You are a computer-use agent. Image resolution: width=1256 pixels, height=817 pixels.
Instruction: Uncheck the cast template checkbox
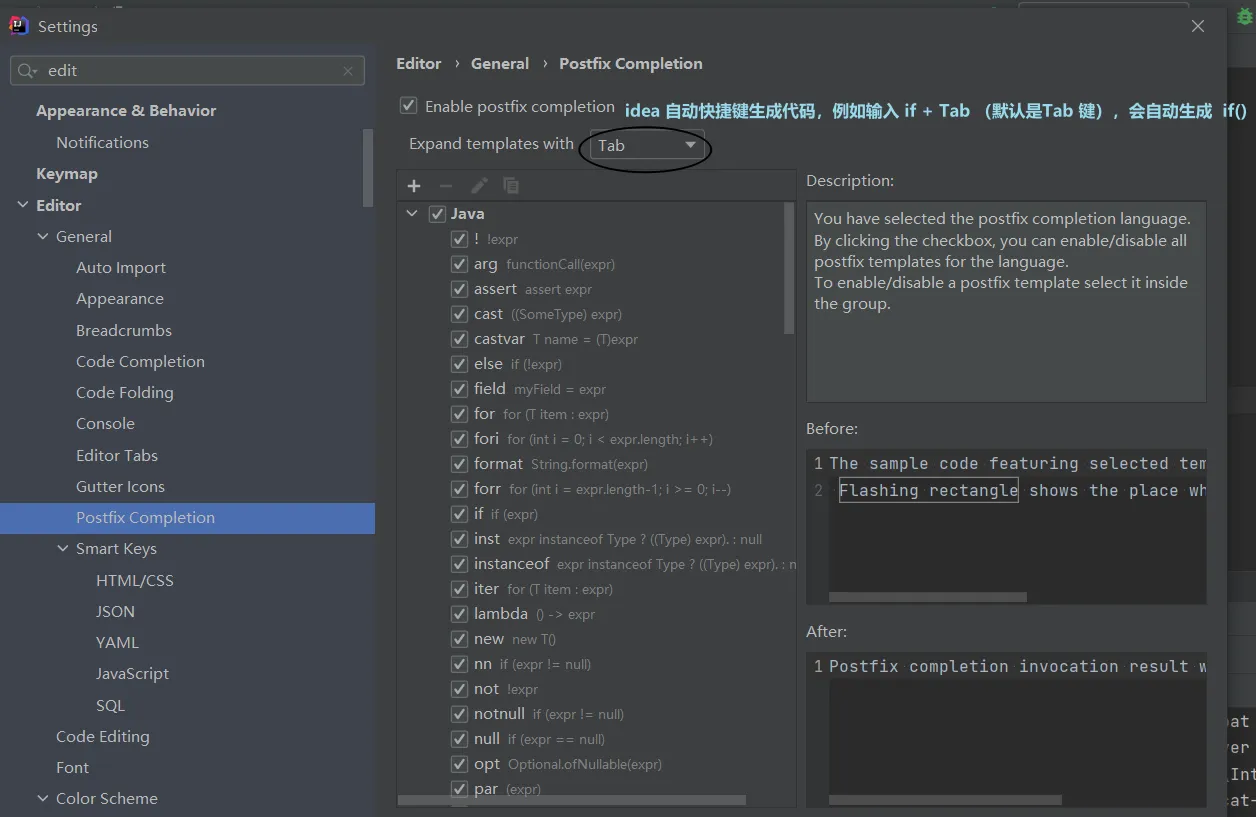[459, 314]
